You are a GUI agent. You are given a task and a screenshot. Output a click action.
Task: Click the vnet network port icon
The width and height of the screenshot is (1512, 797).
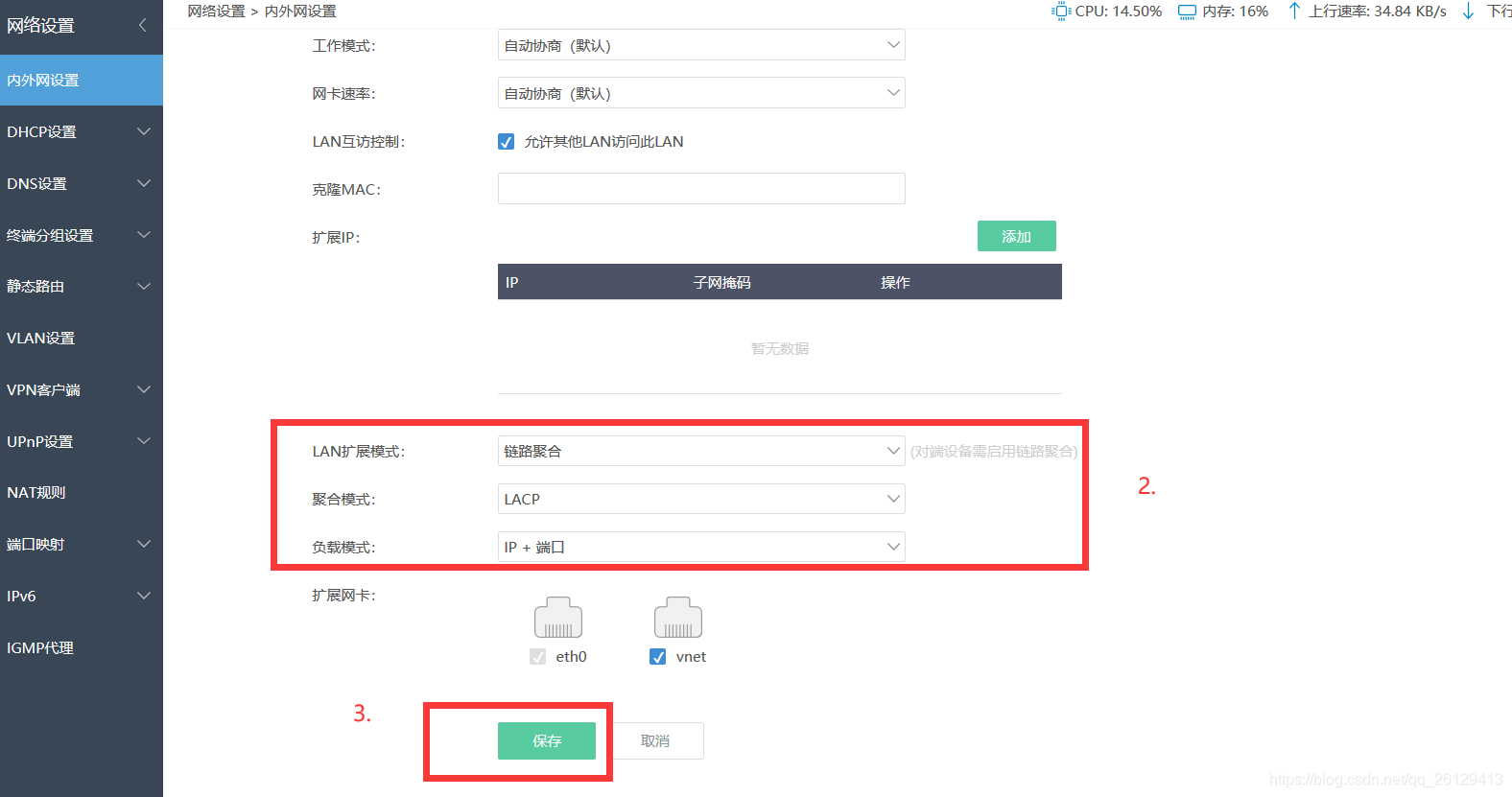(x=678, y=618)
